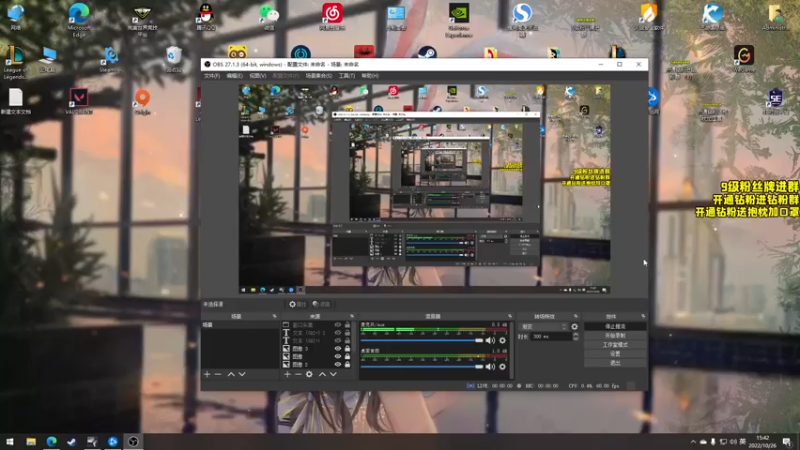Image resolution: width=800 pixels, height=450 pixels.
Task: Undock the 控件 panel via header icon
Action: (x=643, y=316)
